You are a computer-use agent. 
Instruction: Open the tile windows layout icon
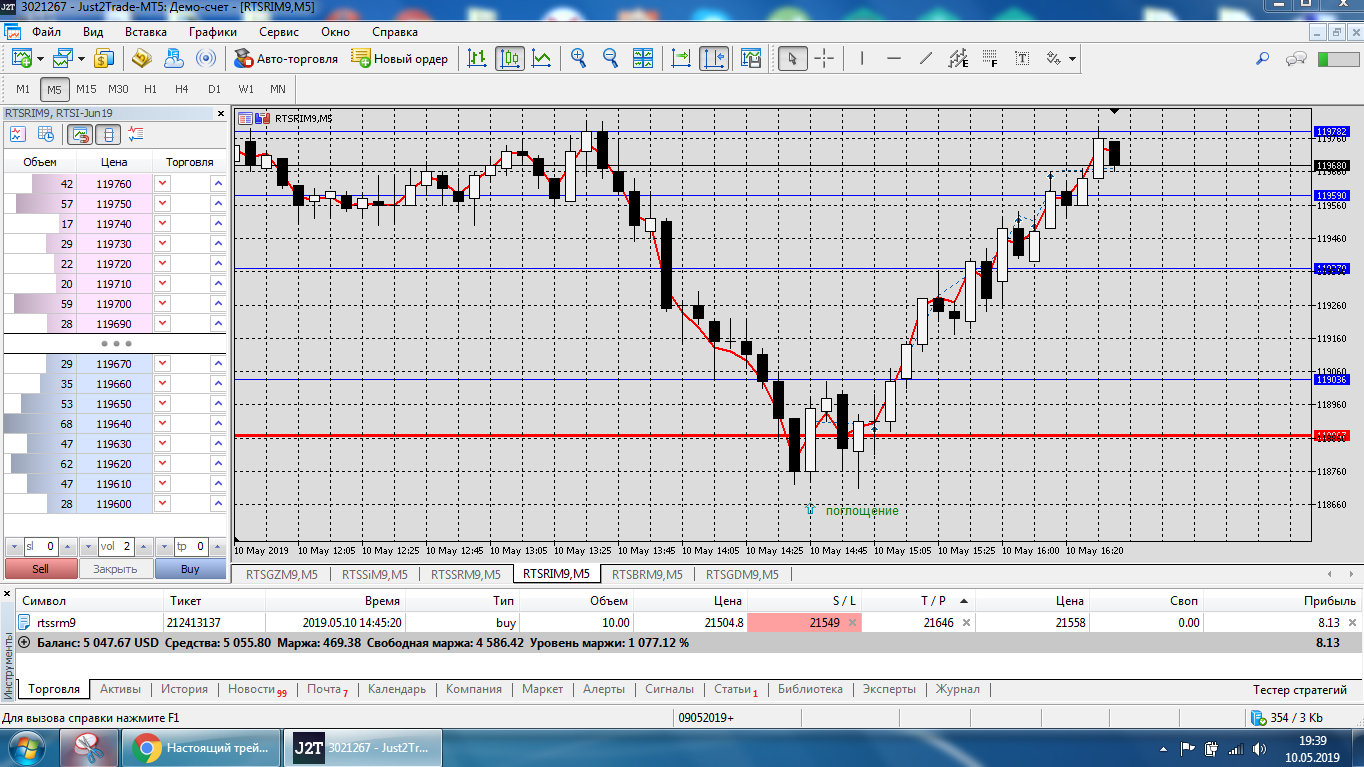(642, 58)
